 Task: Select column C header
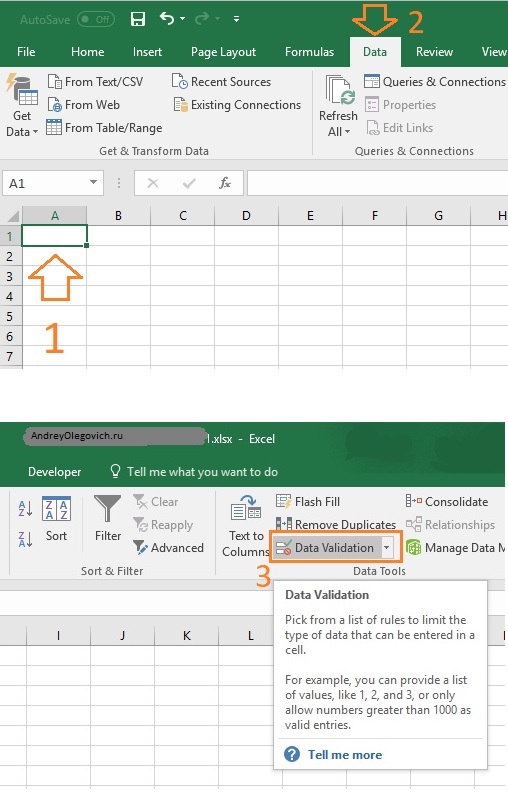coord(183,216)
